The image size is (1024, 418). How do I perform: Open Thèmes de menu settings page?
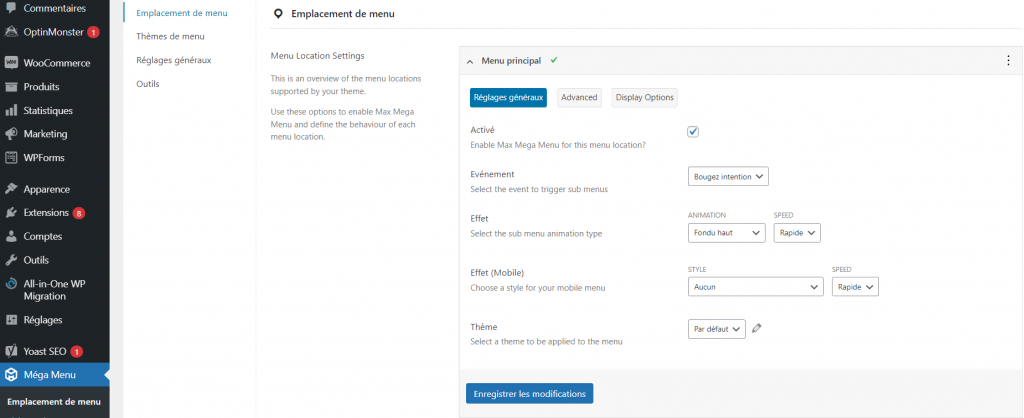(170, 37)
